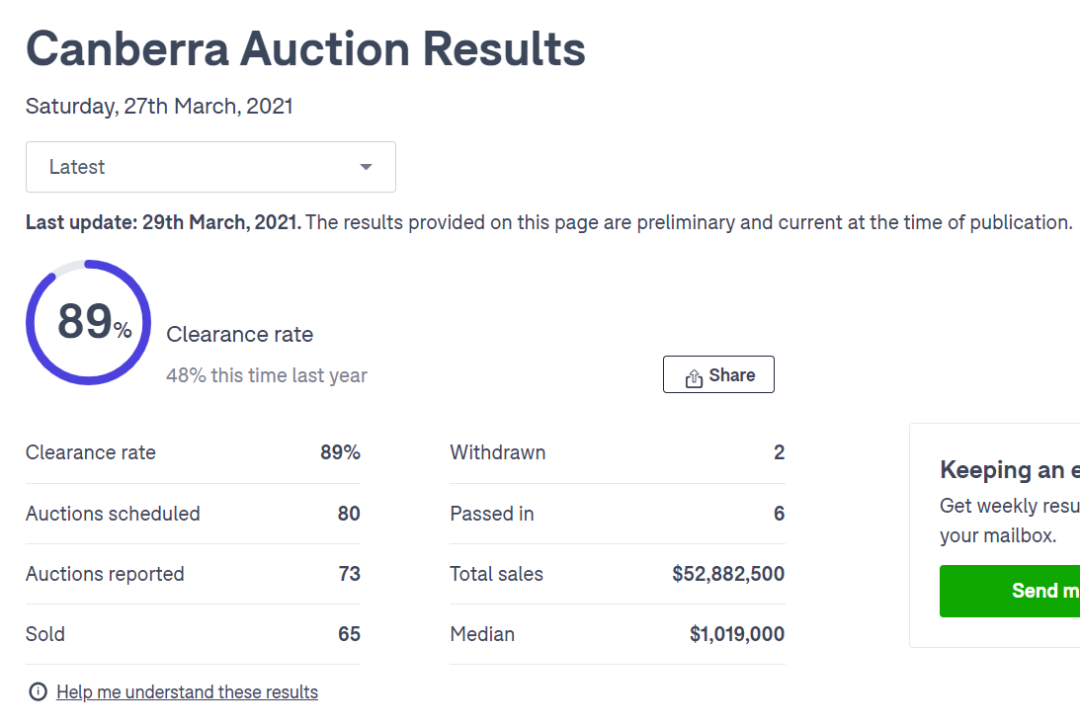Select the Latest results date combo box
The width and height of the screenshot is (1080, 727).
click(x=211, y=167)
